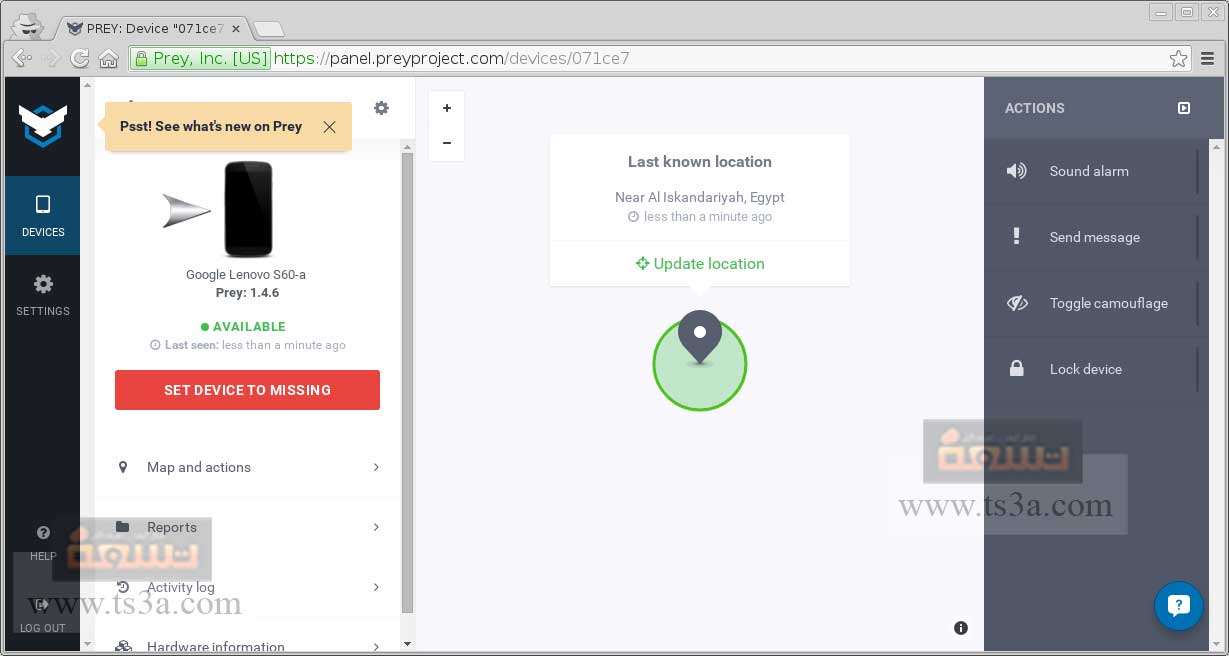The height and width of the screenshot is (656, 1229).
Task: Open the Reports row
Action: 248,527
